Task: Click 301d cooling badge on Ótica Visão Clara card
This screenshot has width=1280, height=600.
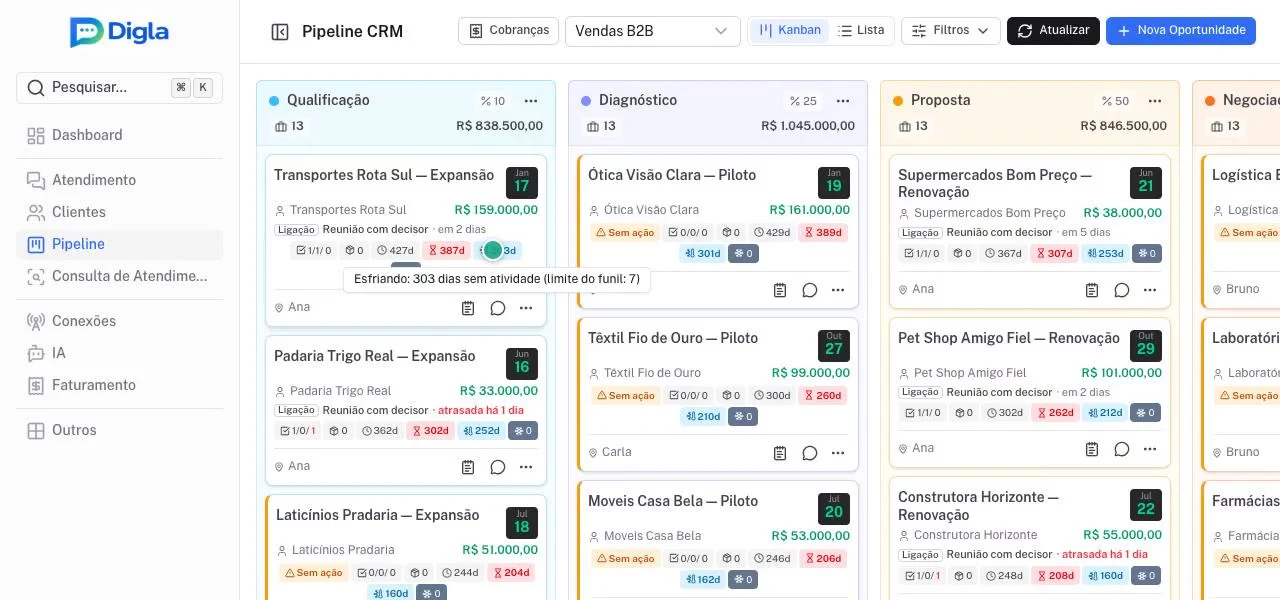Action: (703, 254)
